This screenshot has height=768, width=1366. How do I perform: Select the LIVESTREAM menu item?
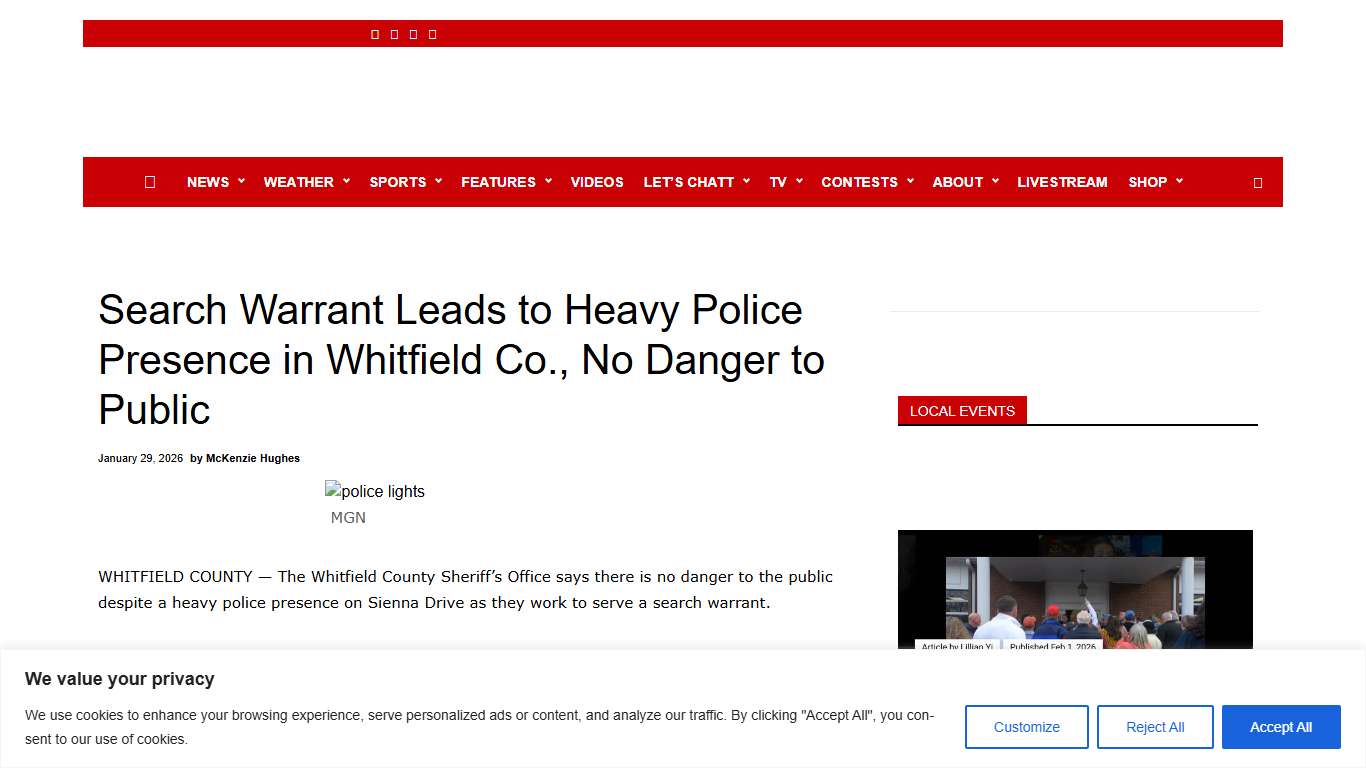tap(1062, 182)
